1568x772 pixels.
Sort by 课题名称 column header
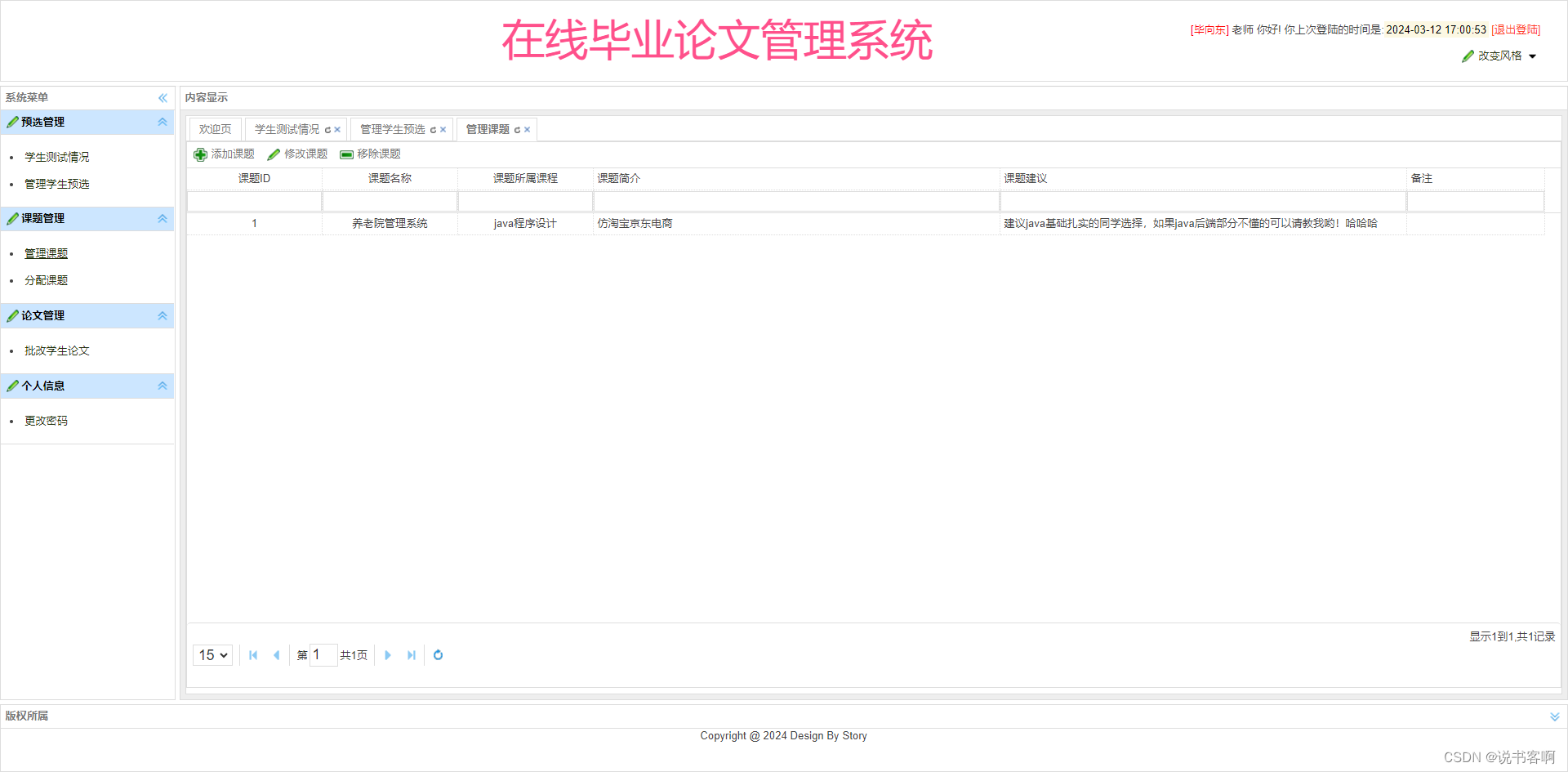[390, 178]
